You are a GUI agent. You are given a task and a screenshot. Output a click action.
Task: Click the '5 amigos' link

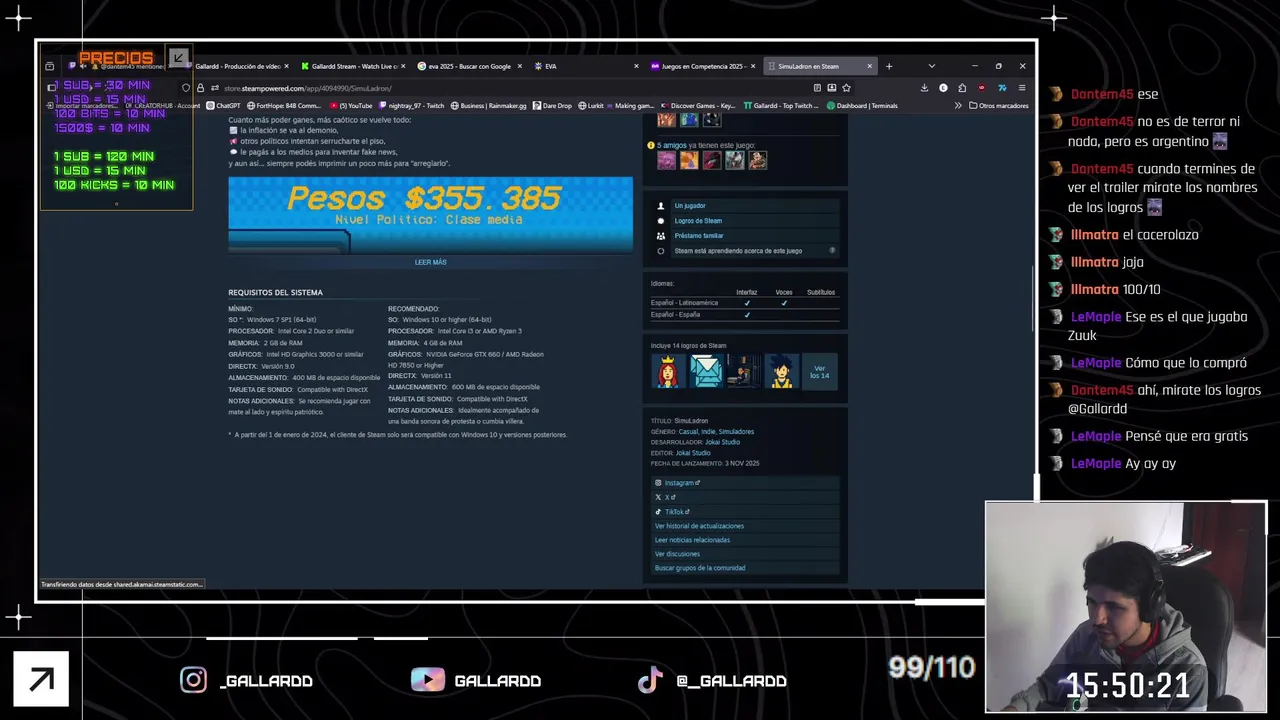(672, 145)
